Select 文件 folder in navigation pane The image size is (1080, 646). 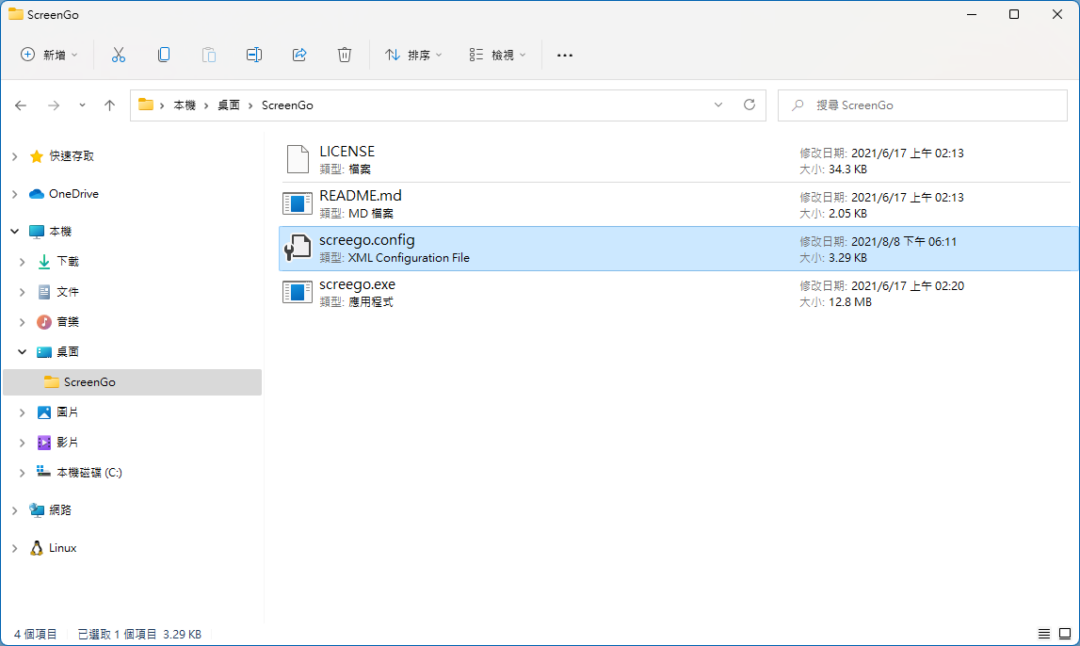[68, 292]
